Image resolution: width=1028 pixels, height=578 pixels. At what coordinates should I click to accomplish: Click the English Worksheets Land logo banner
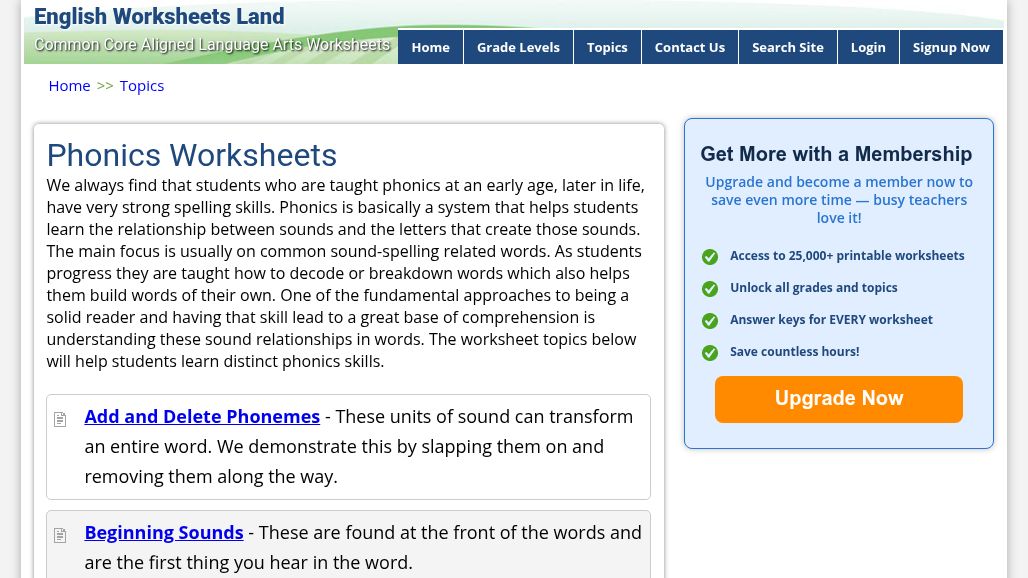click(159, 16)
